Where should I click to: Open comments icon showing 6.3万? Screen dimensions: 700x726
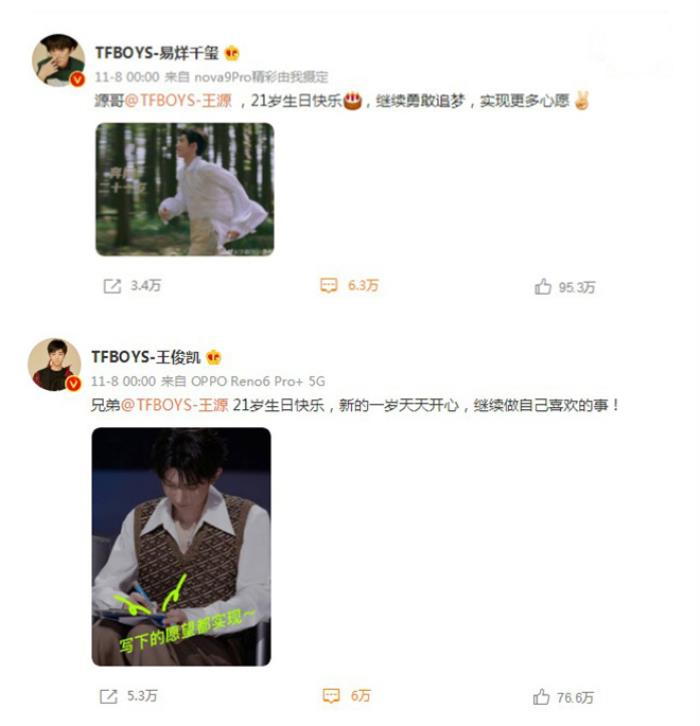click(329, 285)
